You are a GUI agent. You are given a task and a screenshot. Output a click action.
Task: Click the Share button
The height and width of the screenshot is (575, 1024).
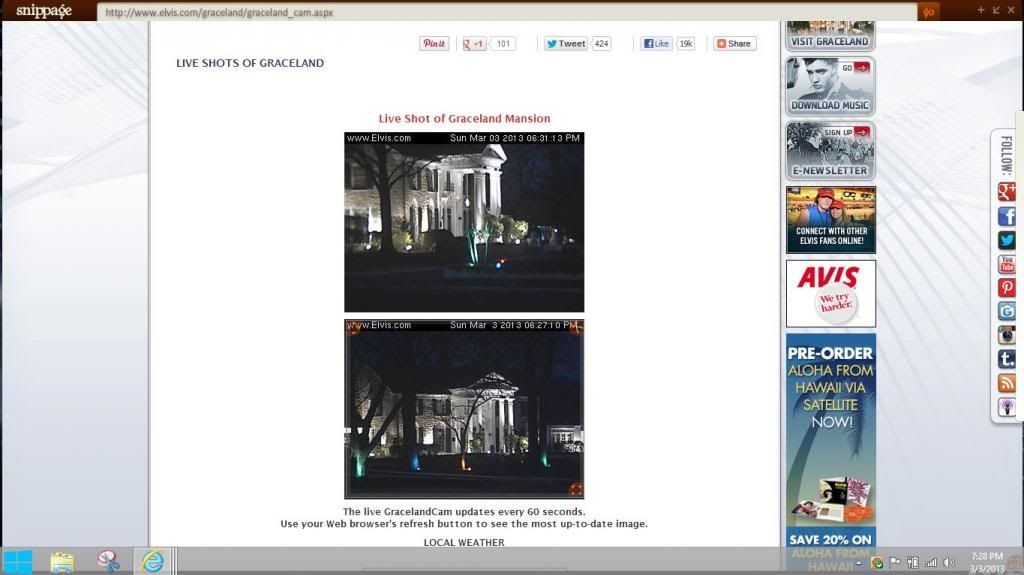click(735, 44)
